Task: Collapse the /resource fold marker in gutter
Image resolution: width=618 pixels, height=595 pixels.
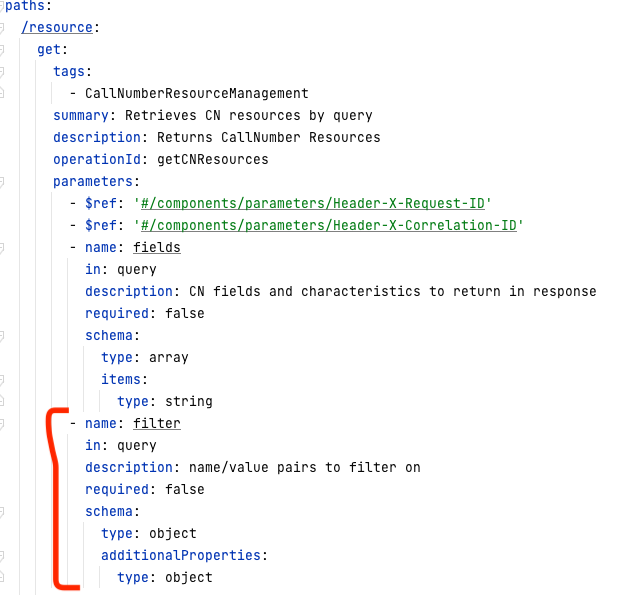Action: 2,27
